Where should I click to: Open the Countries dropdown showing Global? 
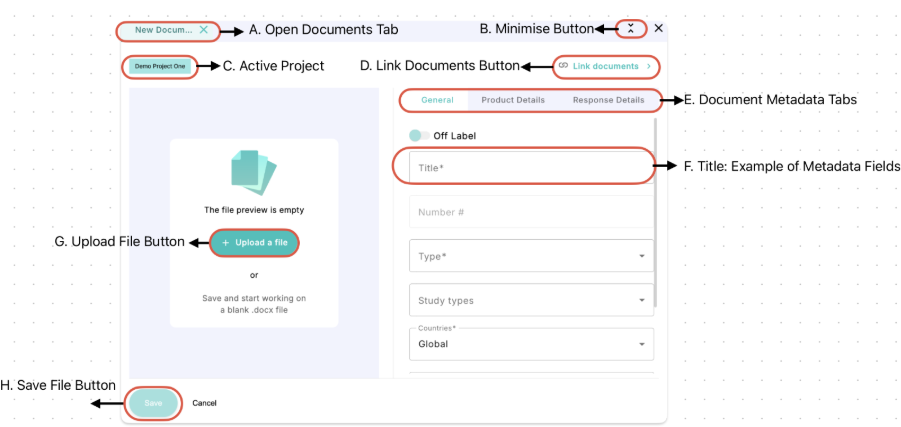click(532, 344)
